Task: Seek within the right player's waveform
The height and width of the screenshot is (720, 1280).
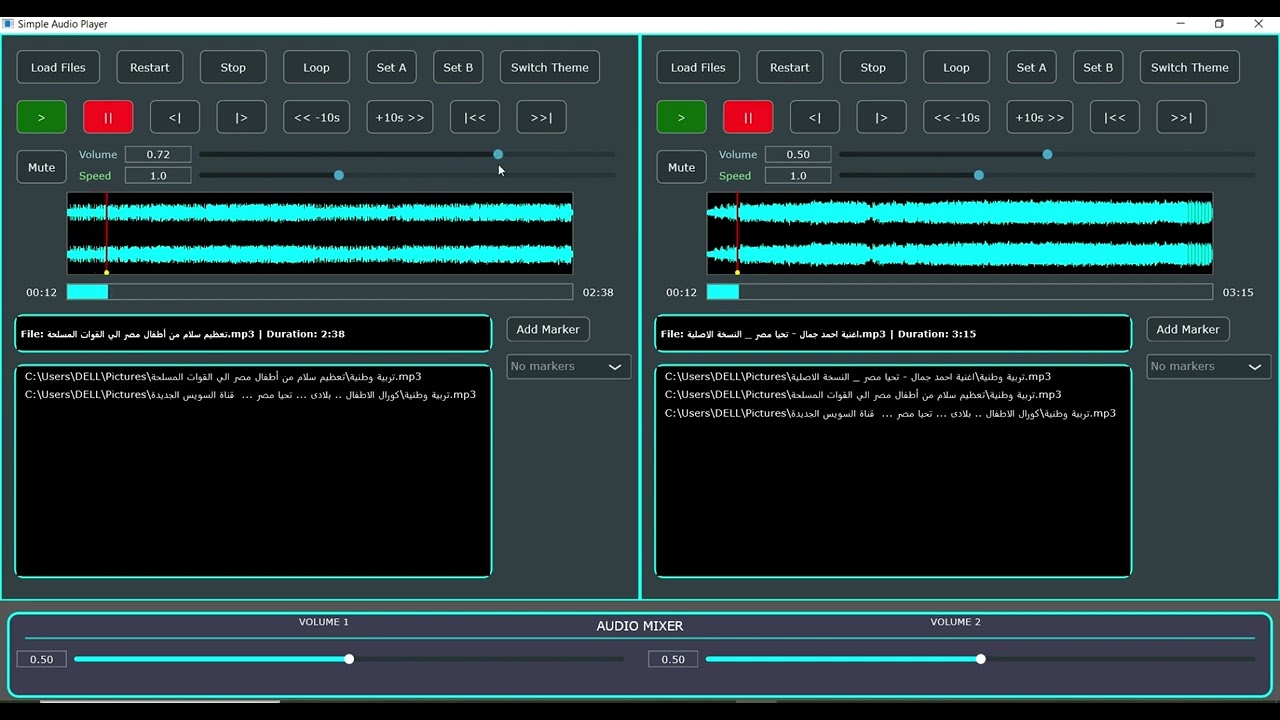Action: 960,233
